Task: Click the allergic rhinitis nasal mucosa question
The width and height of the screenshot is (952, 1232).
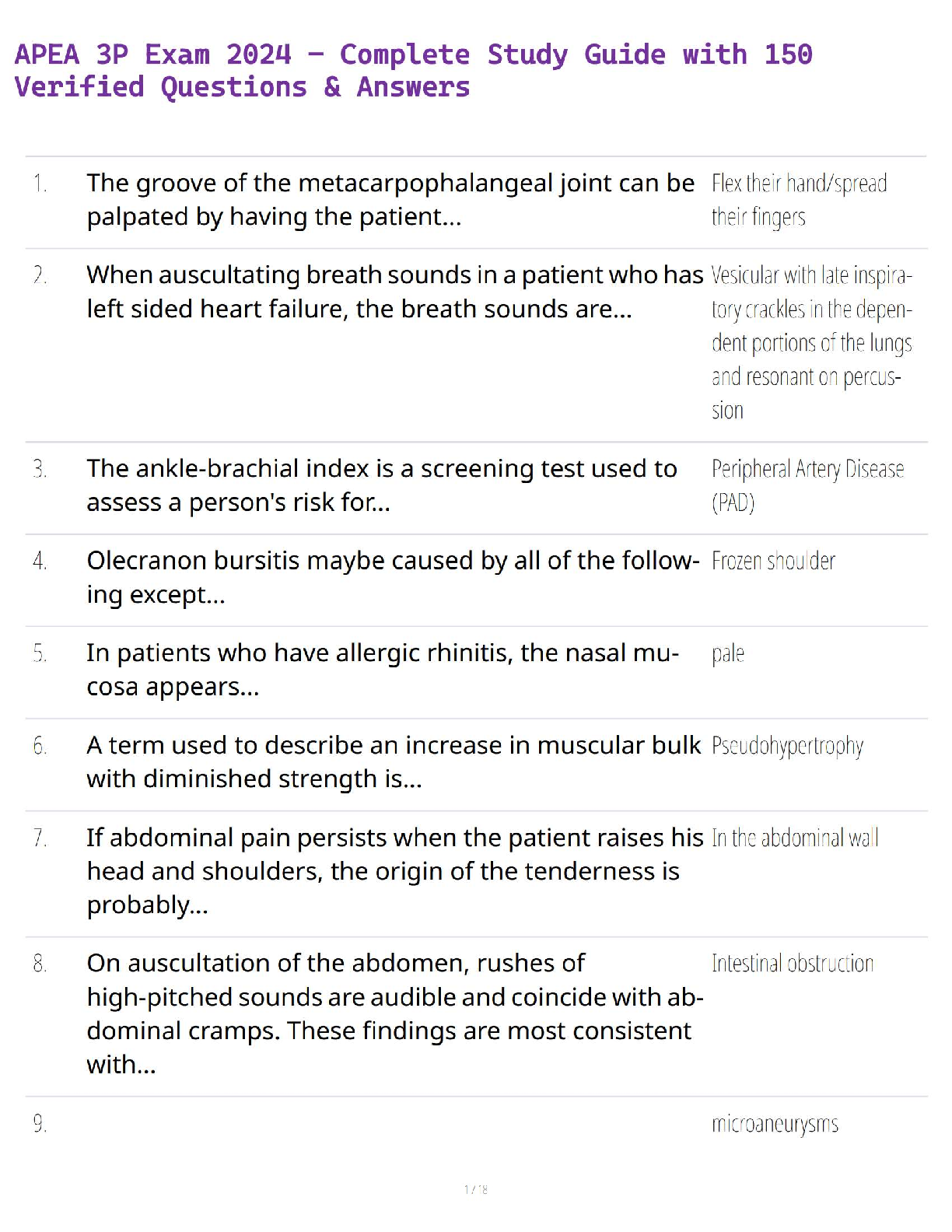Action: pyautogui.click(x=382, y=669)
